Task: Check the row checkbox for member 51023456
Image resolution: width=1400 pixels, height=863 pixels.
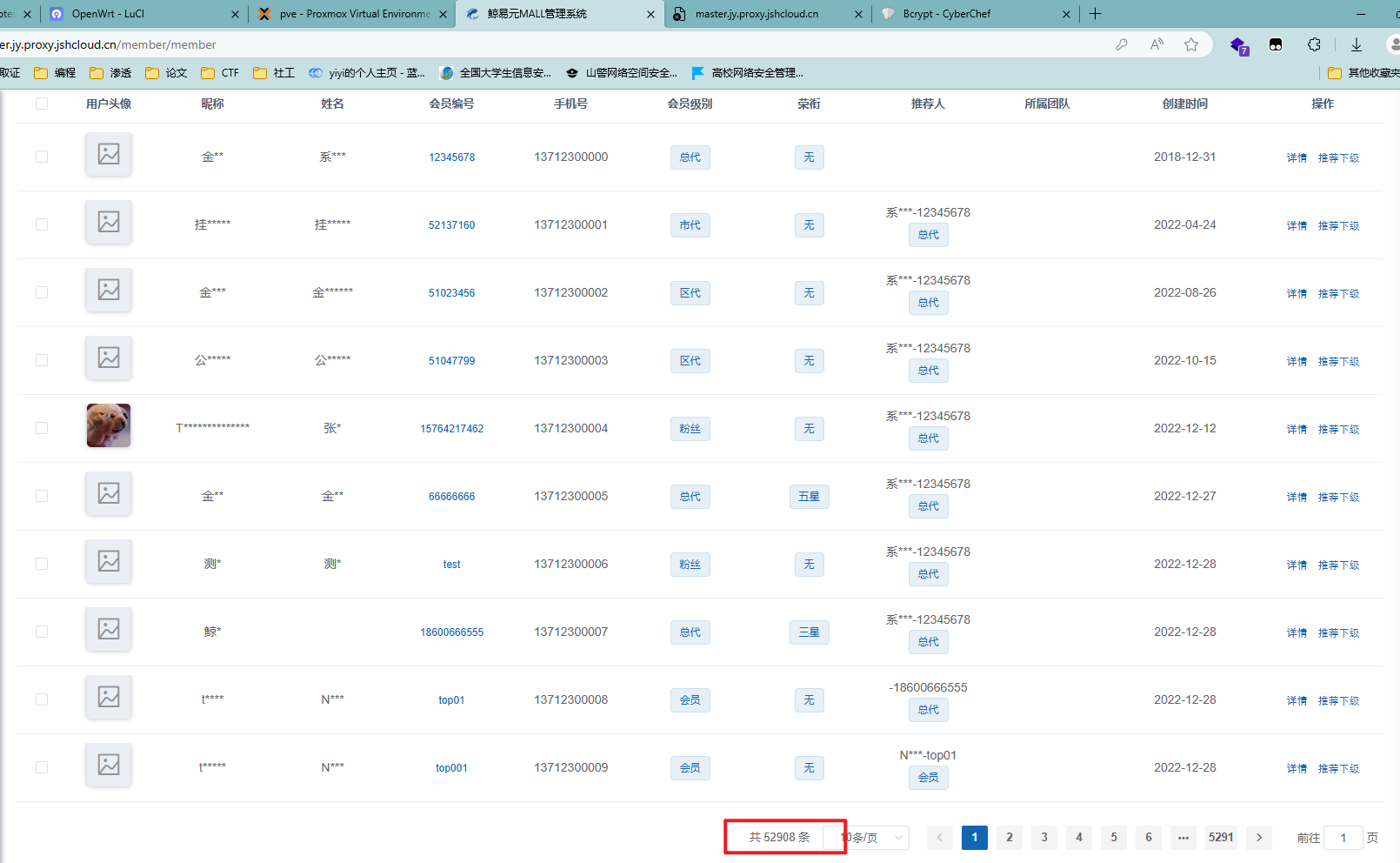Action: [42, 292]
